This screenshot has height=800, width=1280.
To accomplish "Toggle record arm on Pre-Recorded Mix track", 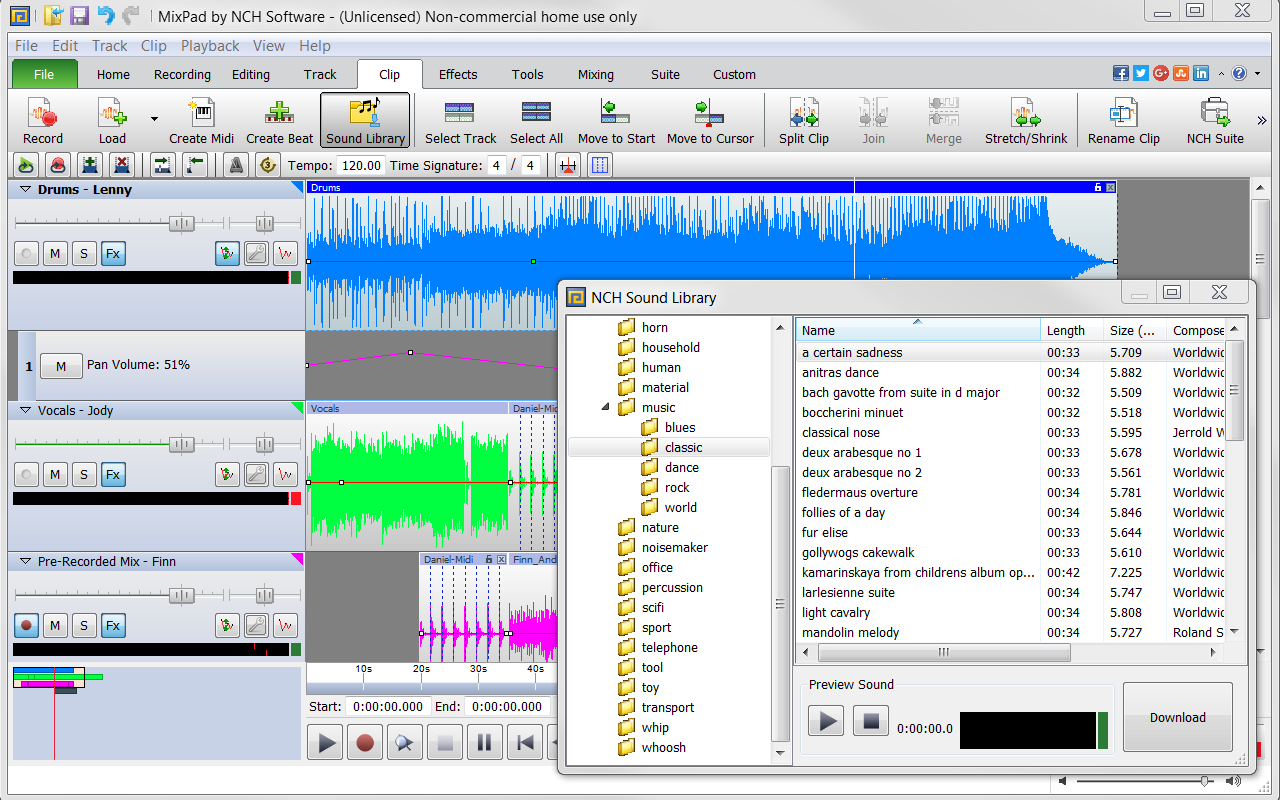I will click(x=27, y=626).
